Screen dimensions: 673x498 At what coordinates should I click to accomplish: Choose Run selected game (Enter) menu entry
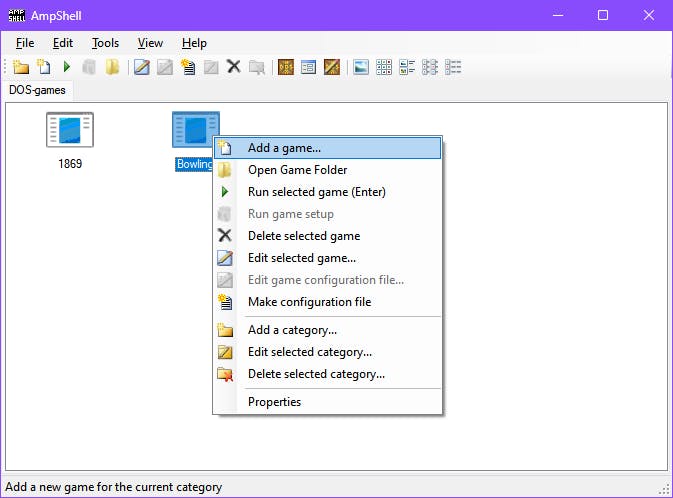coord(327,192)
